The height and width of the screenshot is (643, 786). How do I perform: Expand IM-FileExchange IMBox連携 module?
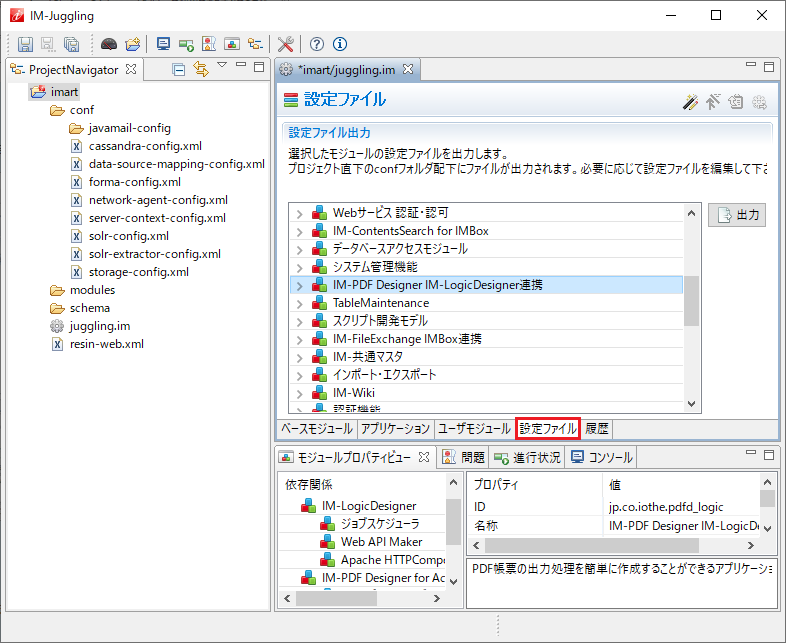point(299,340)
